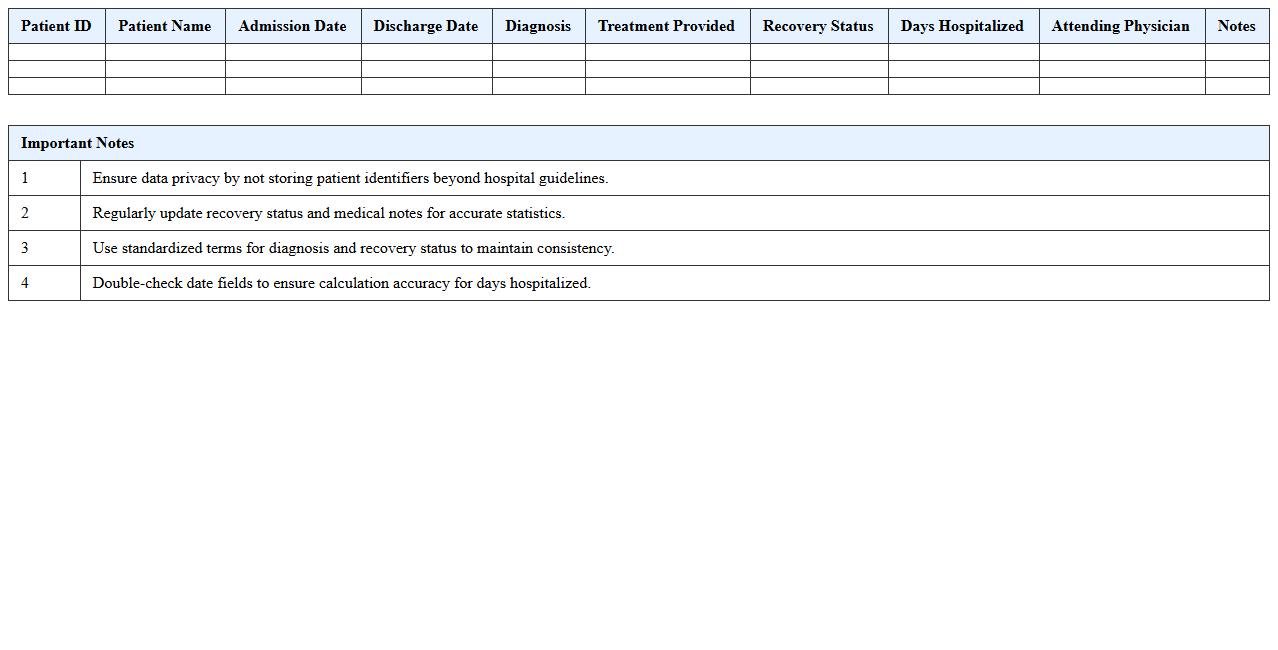
Task: Select note number 1 cell
Action: coord(44,178)
